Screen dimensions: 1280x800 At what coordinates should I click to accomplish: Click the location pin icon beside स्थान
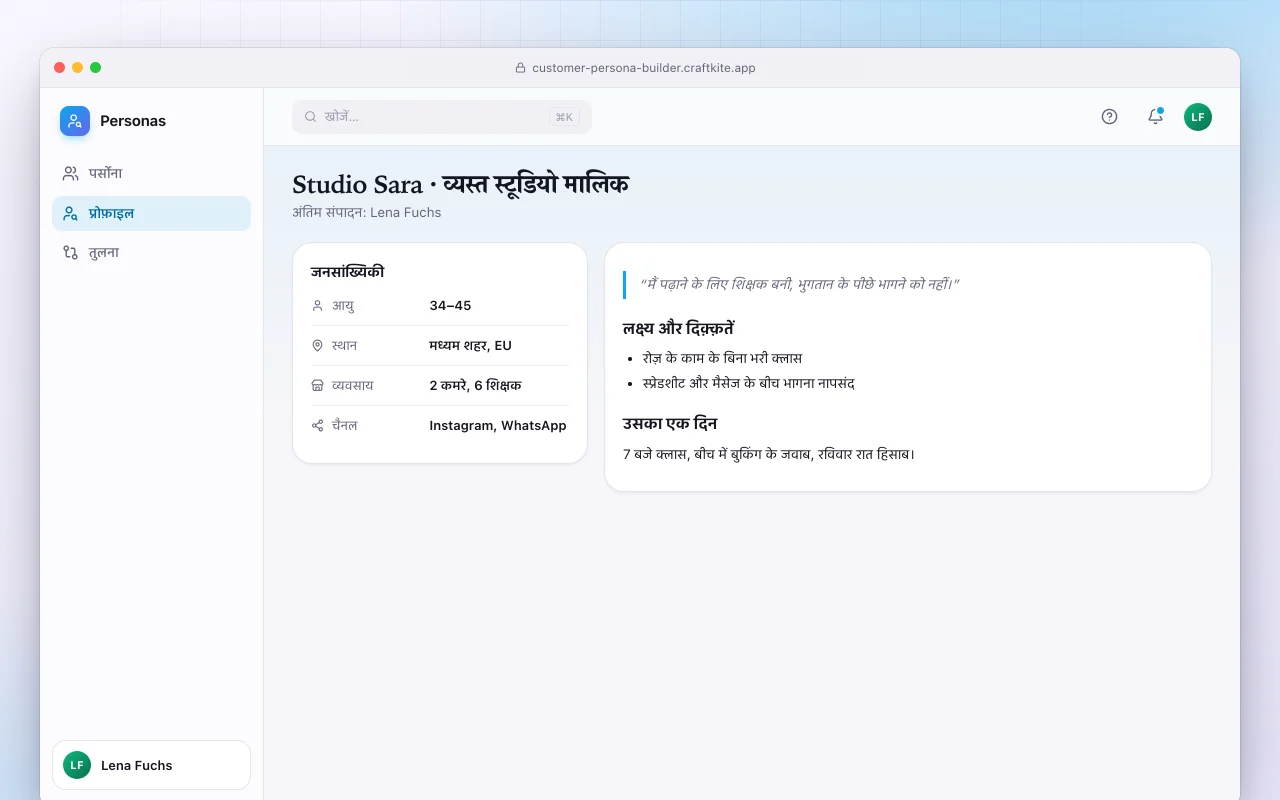(318, 346)
